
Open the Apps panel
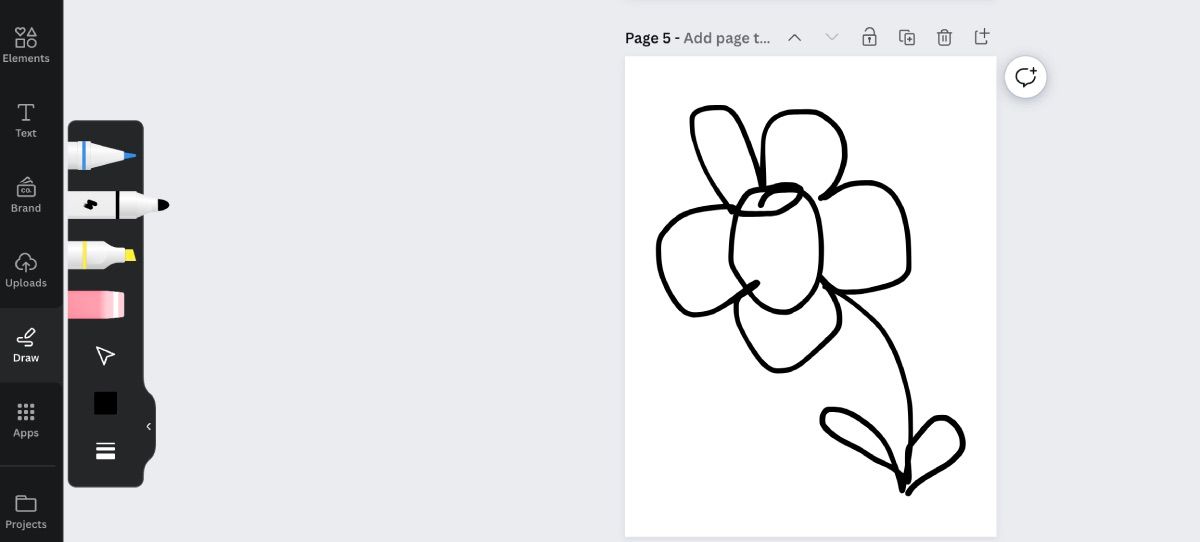[x=26, y=420]
